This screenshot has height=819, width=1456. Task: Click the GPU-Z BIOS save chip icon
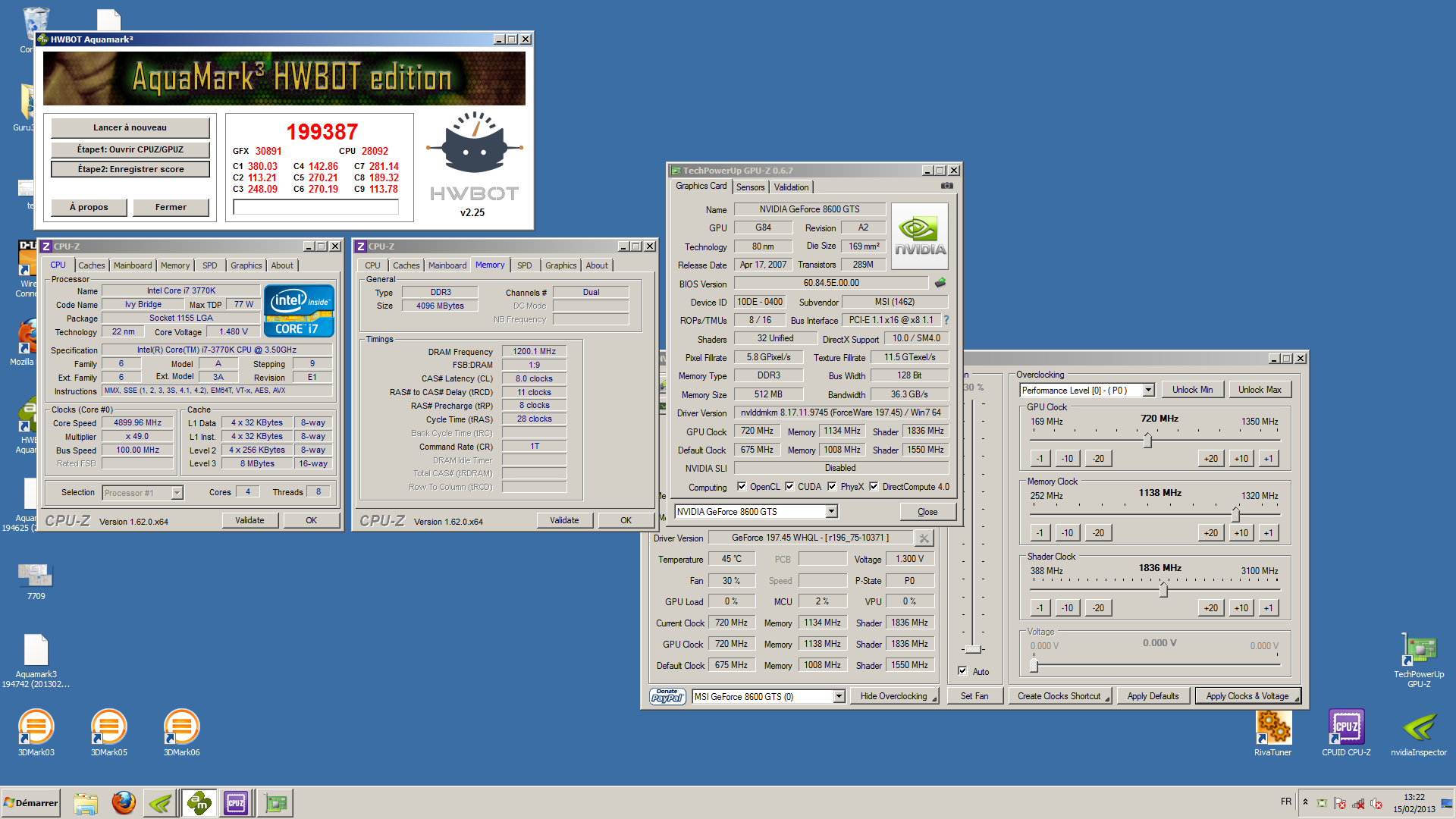[x=940, y=283]
